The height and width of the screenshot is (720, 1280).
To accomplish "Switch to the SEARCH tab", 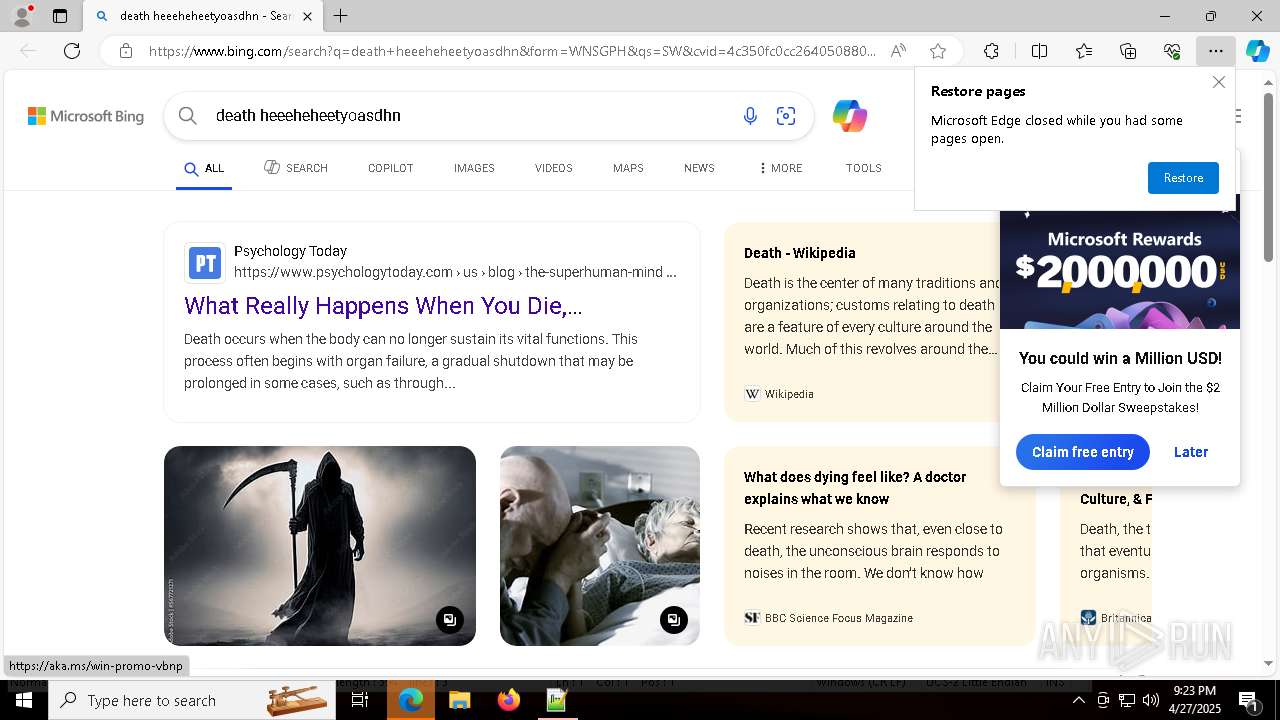I will coord(296,168).
